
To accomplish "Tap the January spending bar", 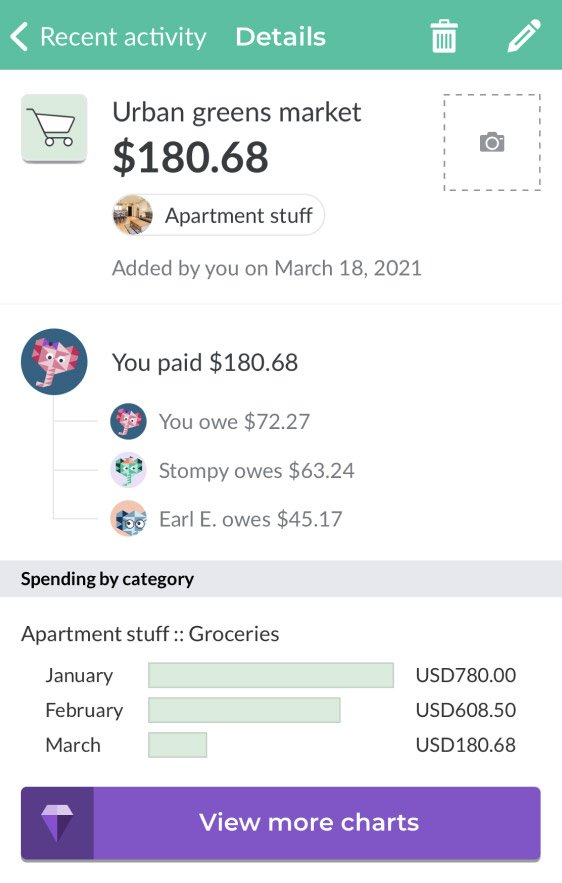I will click(271, 675).
